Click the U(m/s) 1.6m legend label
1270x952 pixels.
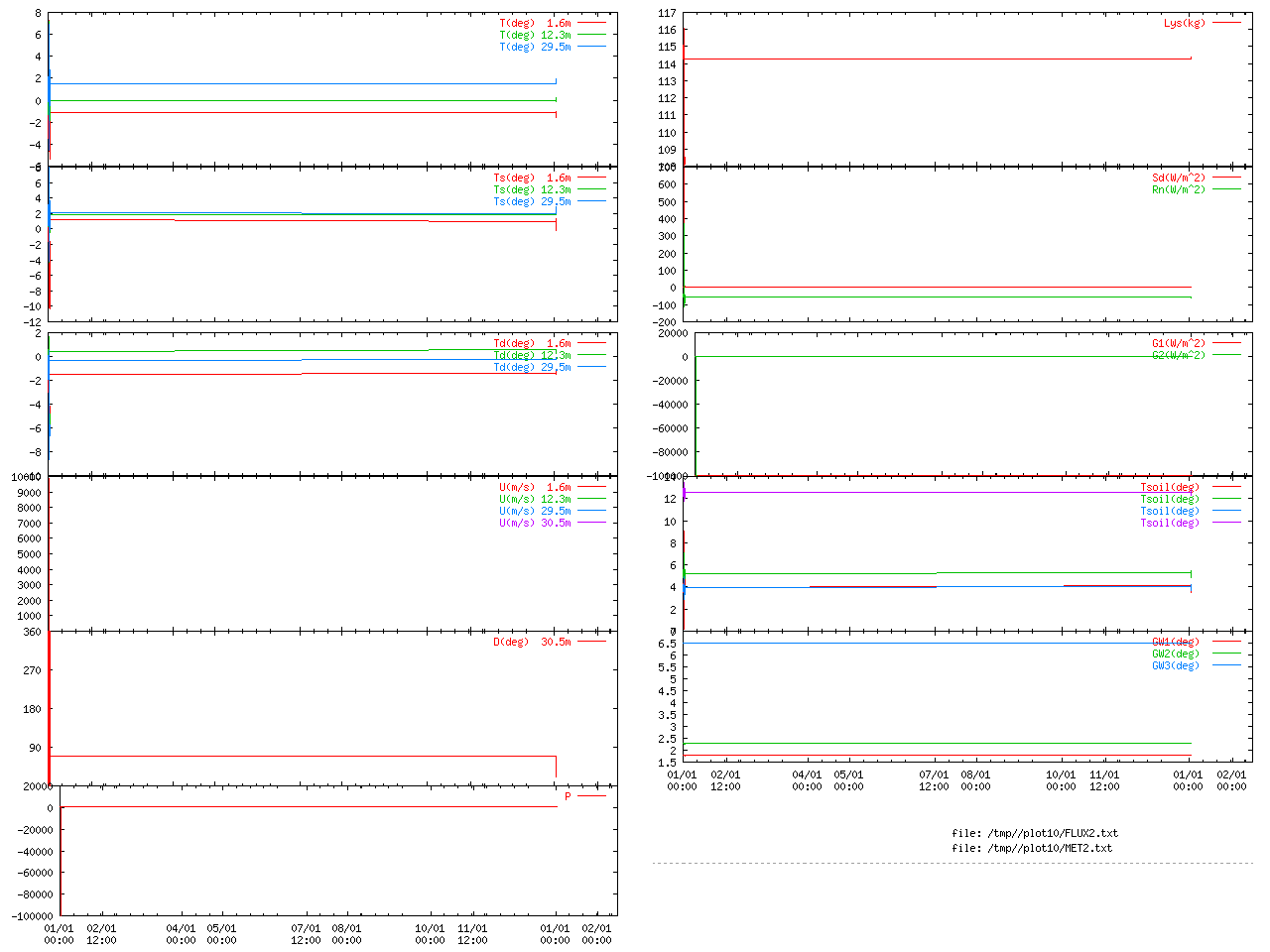coord(536,487)
